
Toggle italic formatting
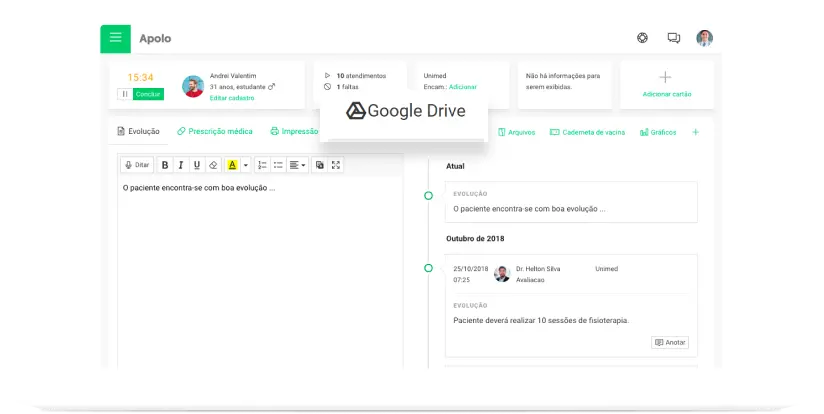181,165
